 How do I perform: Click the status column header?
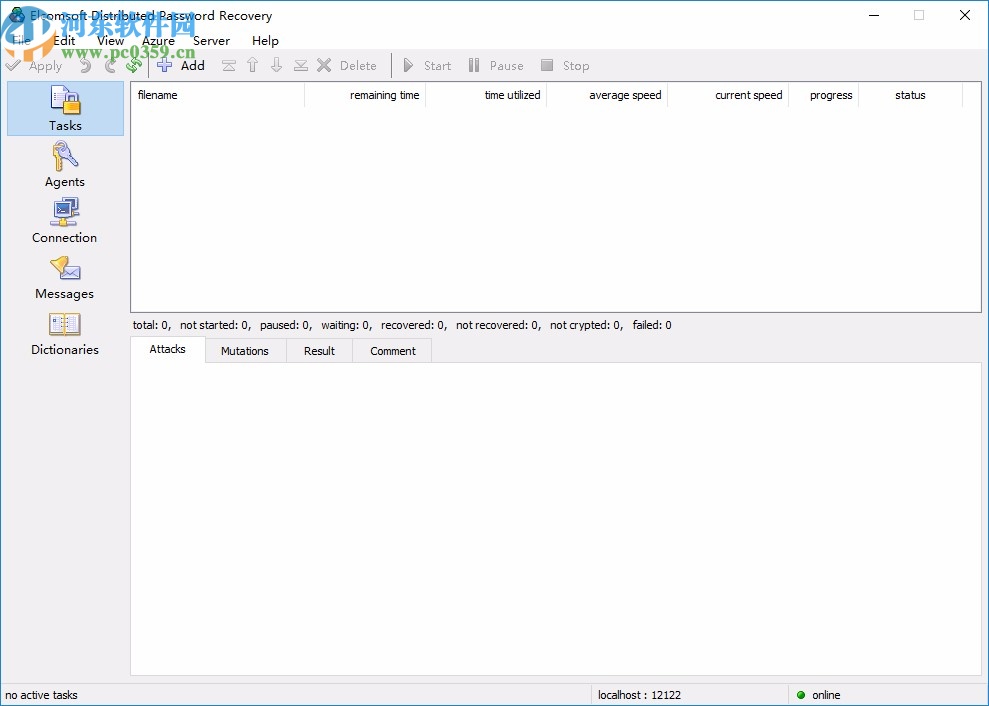point(909,95)
